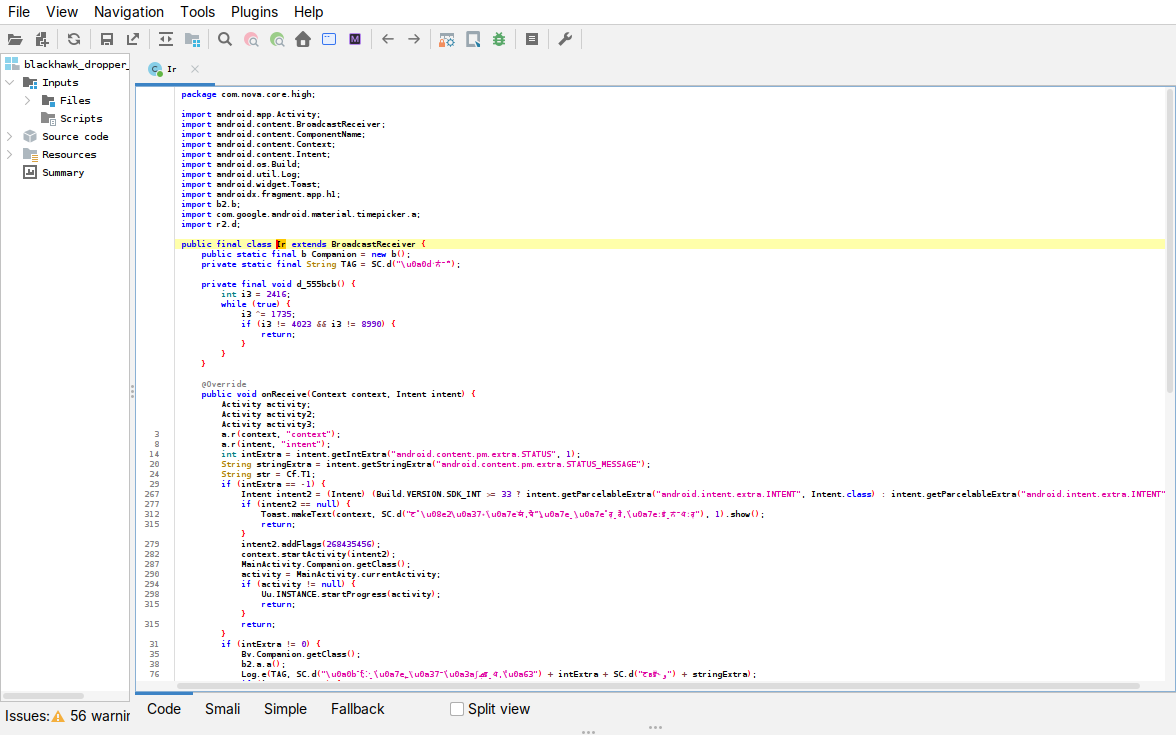This screenshot has width=1176, height=735.
Task: Open Class search pink magnifier icon
Action: coord(251,40)
